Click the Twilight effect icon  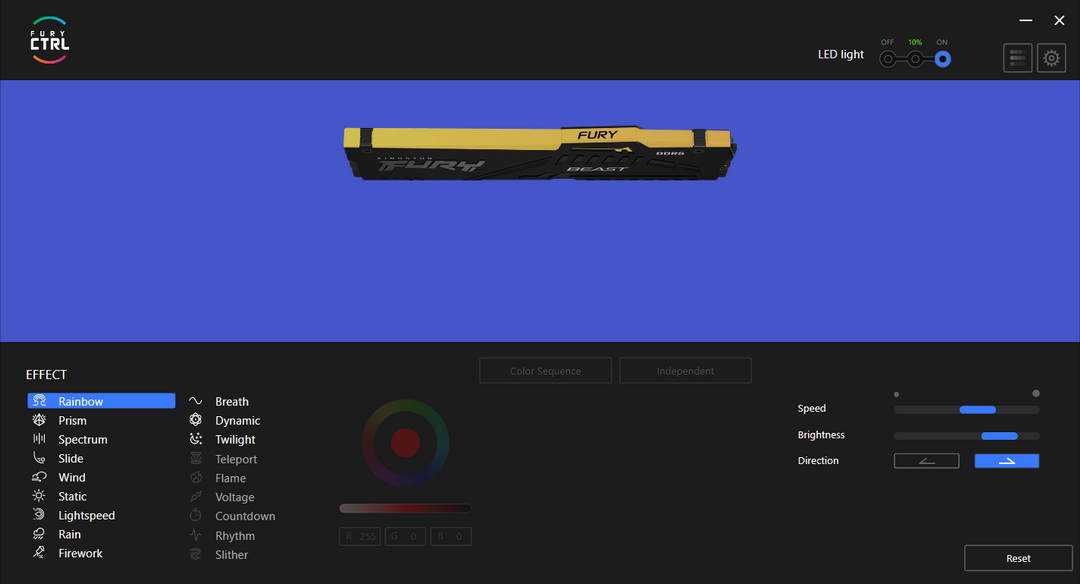point(196,439)
